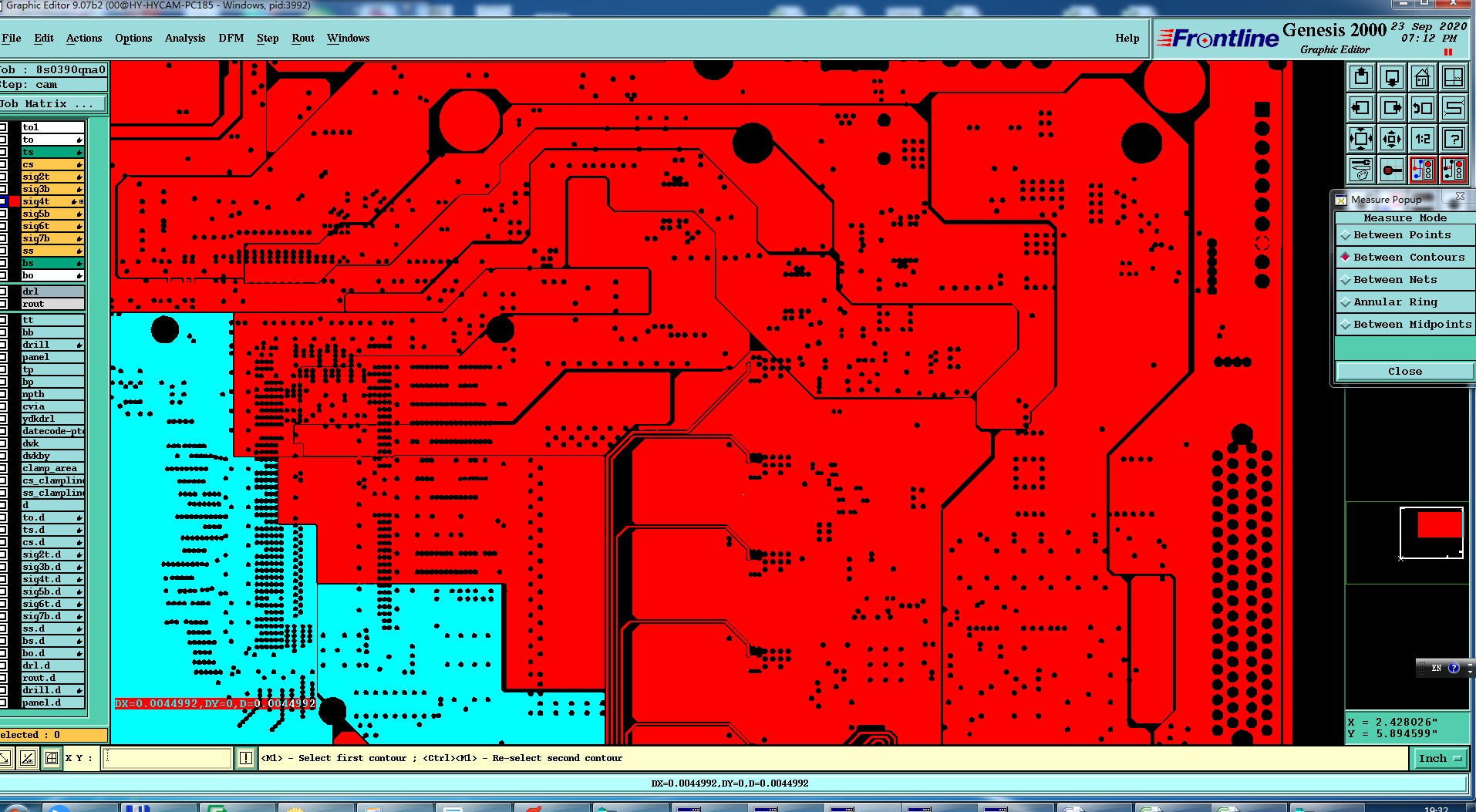Viewport: 1476px width, 812px height.
Task: Open the DFM menu
Action: pos(231,38)
